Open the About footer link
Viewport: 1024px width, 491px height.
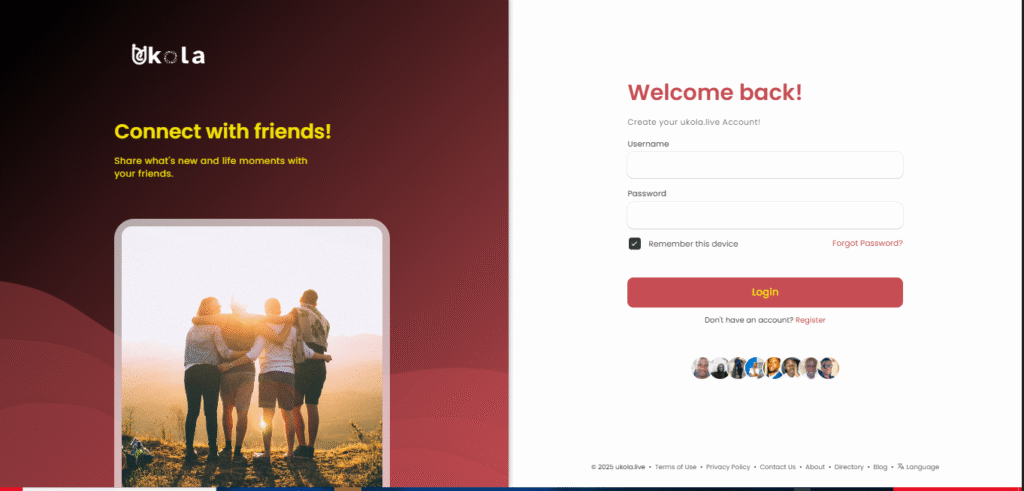(x=815, y=467)
